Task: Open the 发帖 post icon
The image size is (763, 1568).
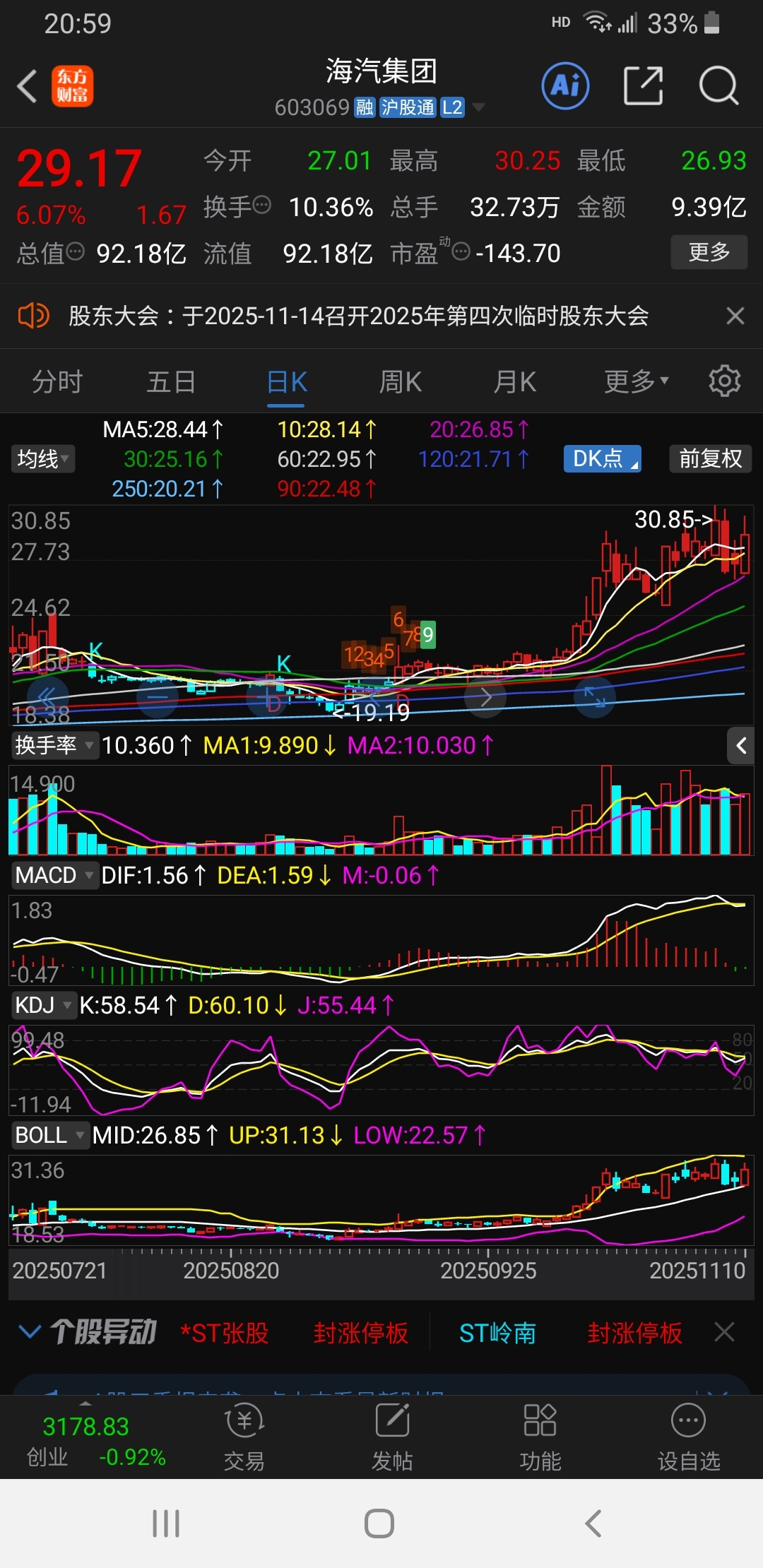Action: pos(392,1437)
